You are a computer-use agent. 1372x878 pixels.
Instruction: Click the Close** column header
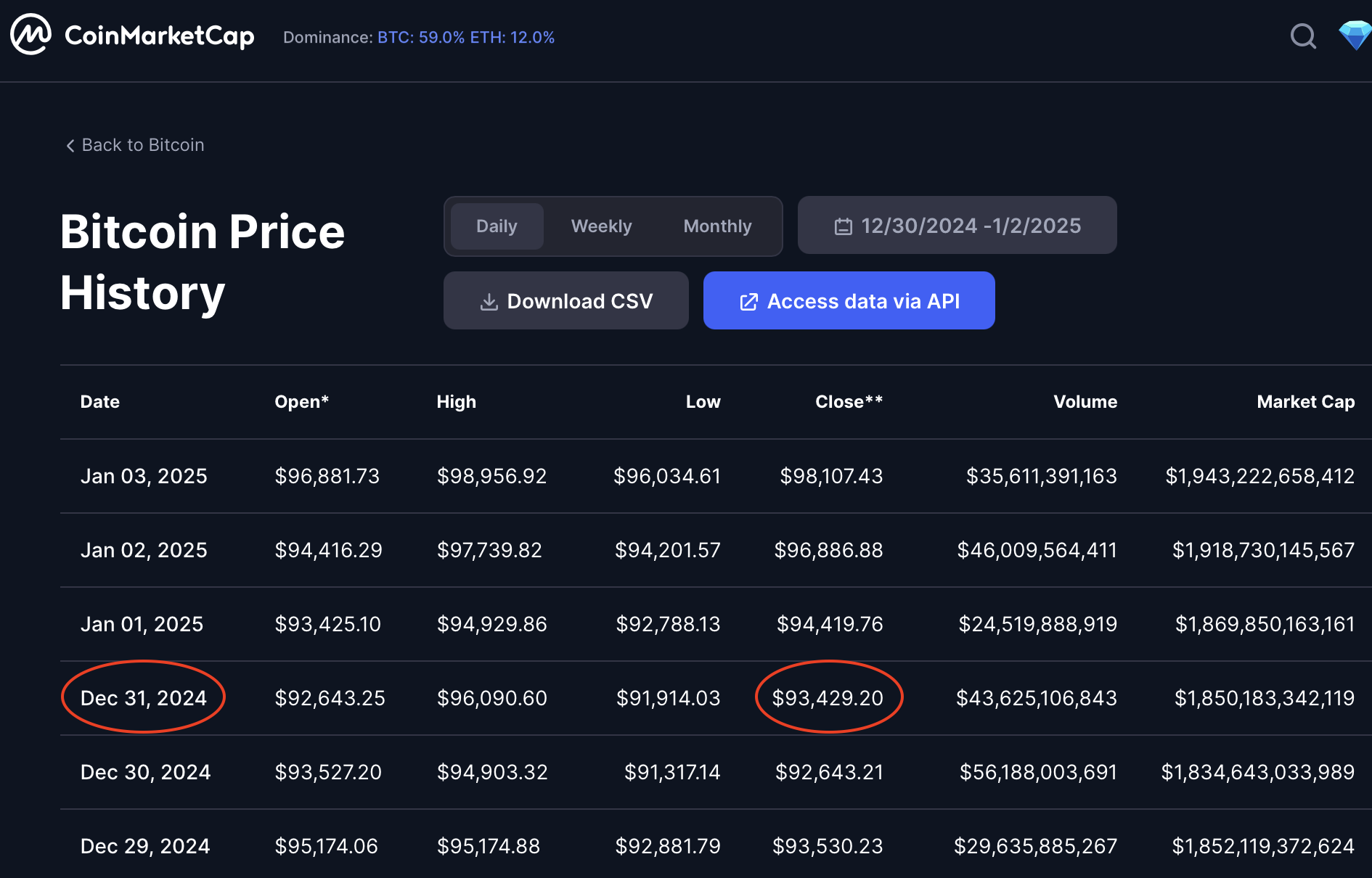pyautogui.click(x=849, y=402)
